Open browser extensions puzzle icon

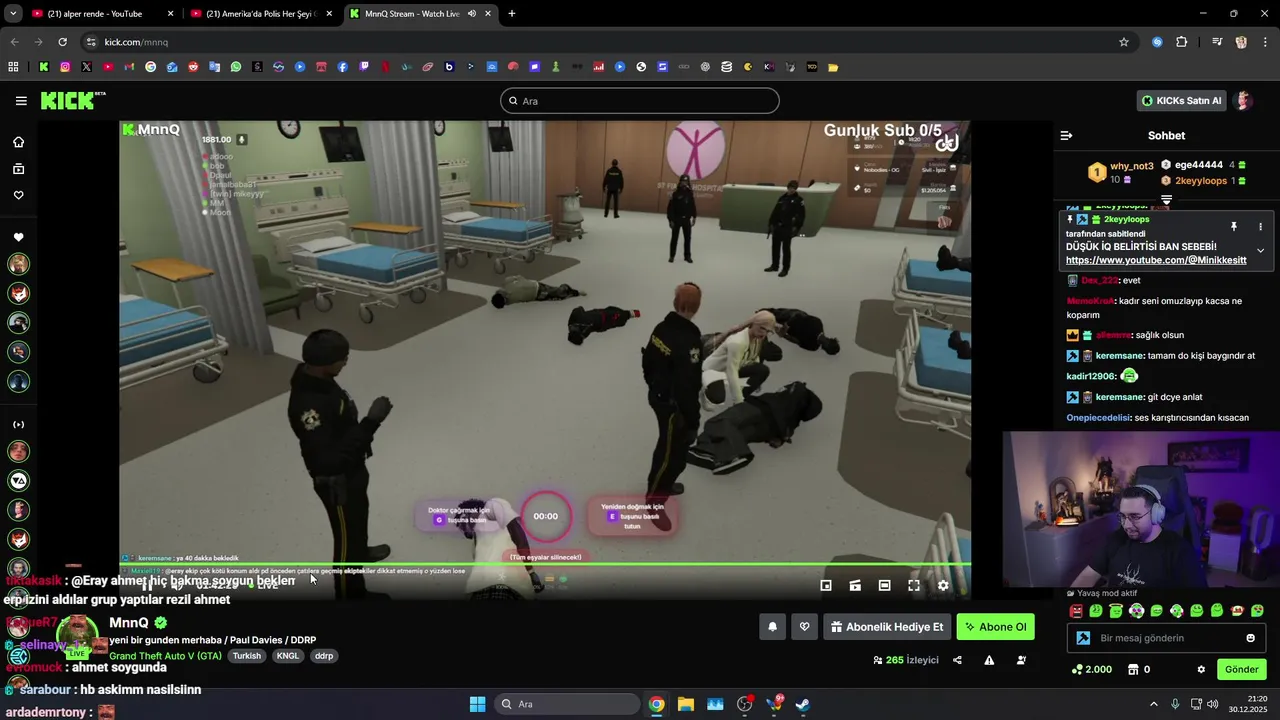coord(1181,42)
